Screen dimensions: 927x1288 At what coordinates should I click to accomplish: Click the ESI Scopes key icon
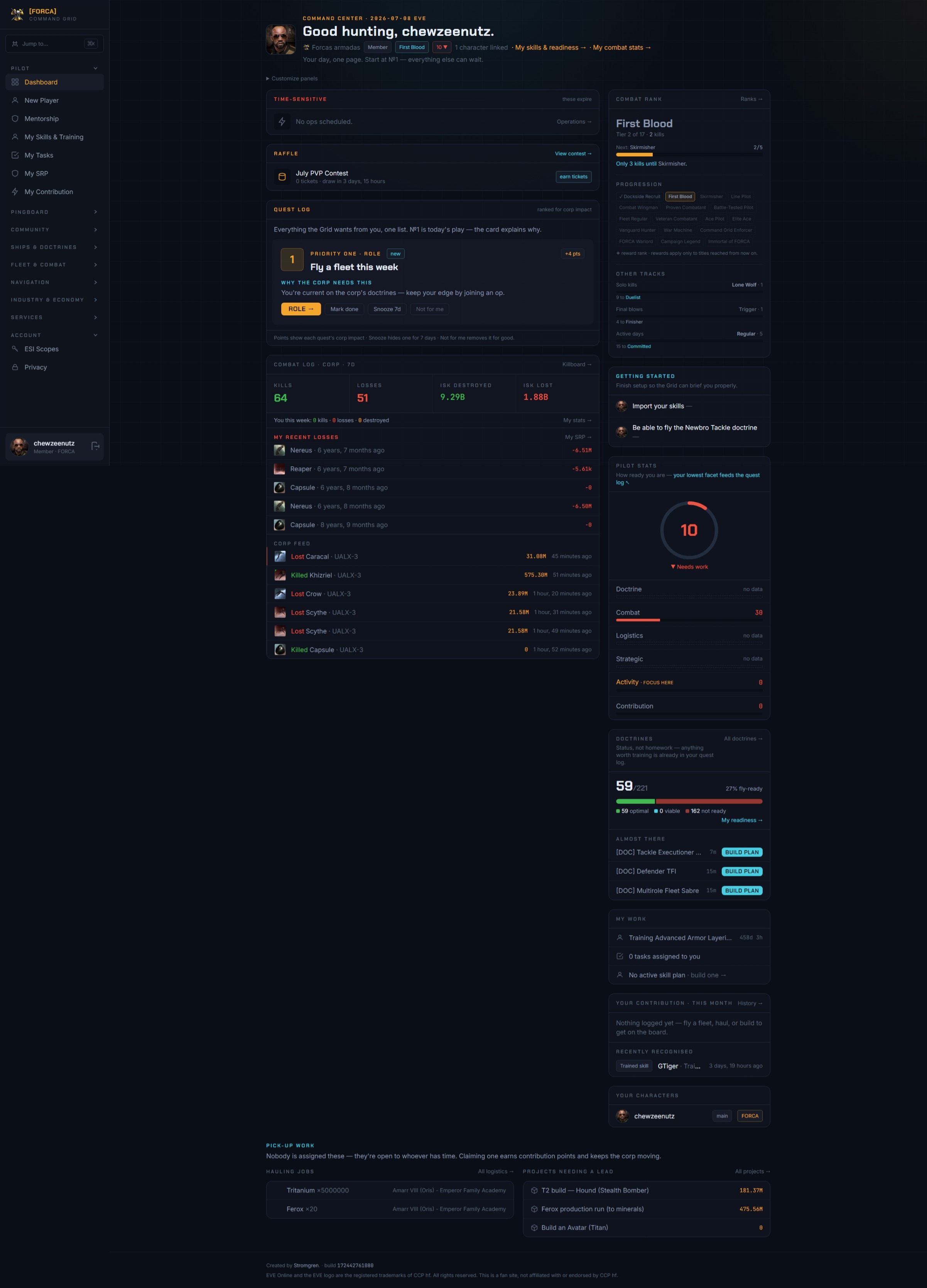(15, 349)
